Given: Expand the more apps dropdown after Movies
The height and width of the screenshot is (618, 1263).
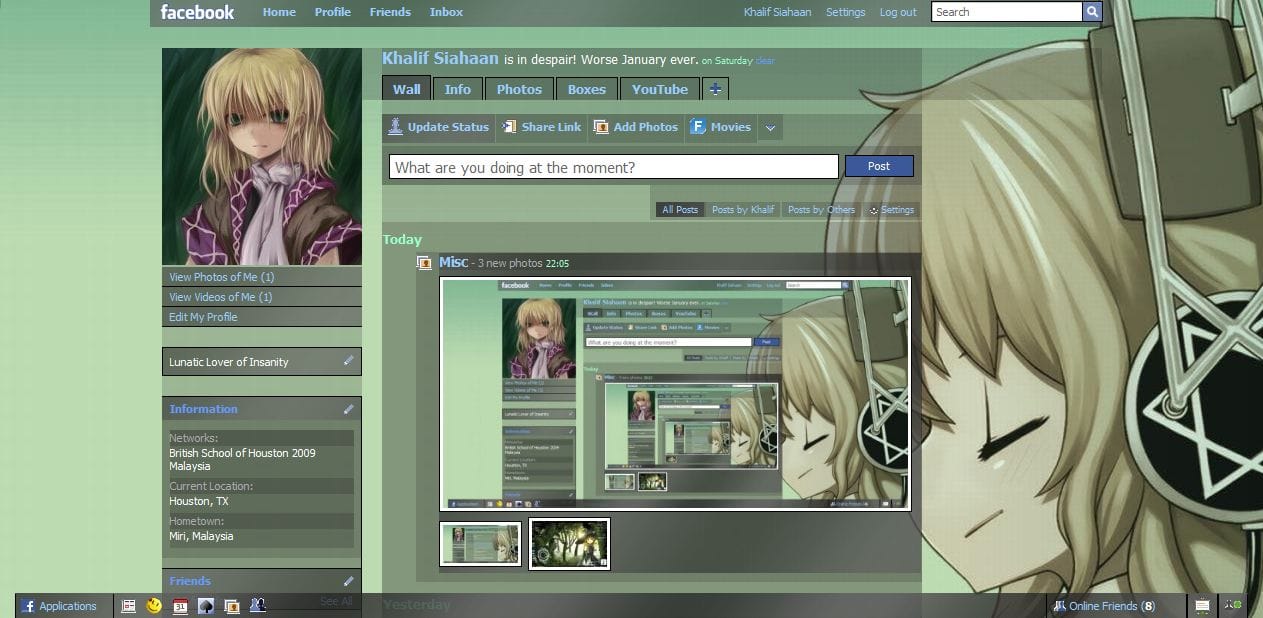Looking at the screenshot, I should pyautogui.click(x=770, y=127).
